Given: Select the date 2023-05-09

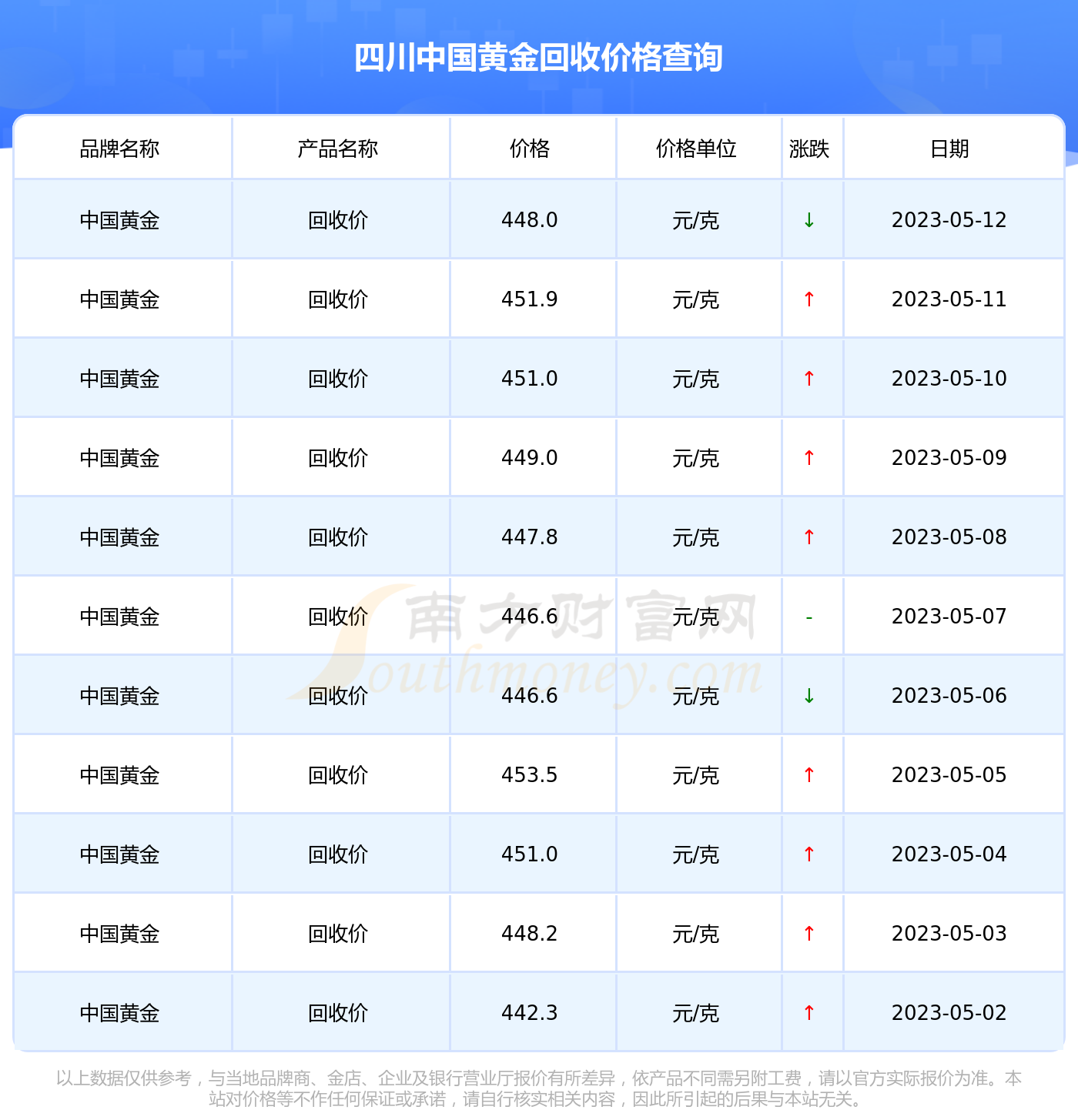Looking at the screenshot, I should tap(949, 458).
